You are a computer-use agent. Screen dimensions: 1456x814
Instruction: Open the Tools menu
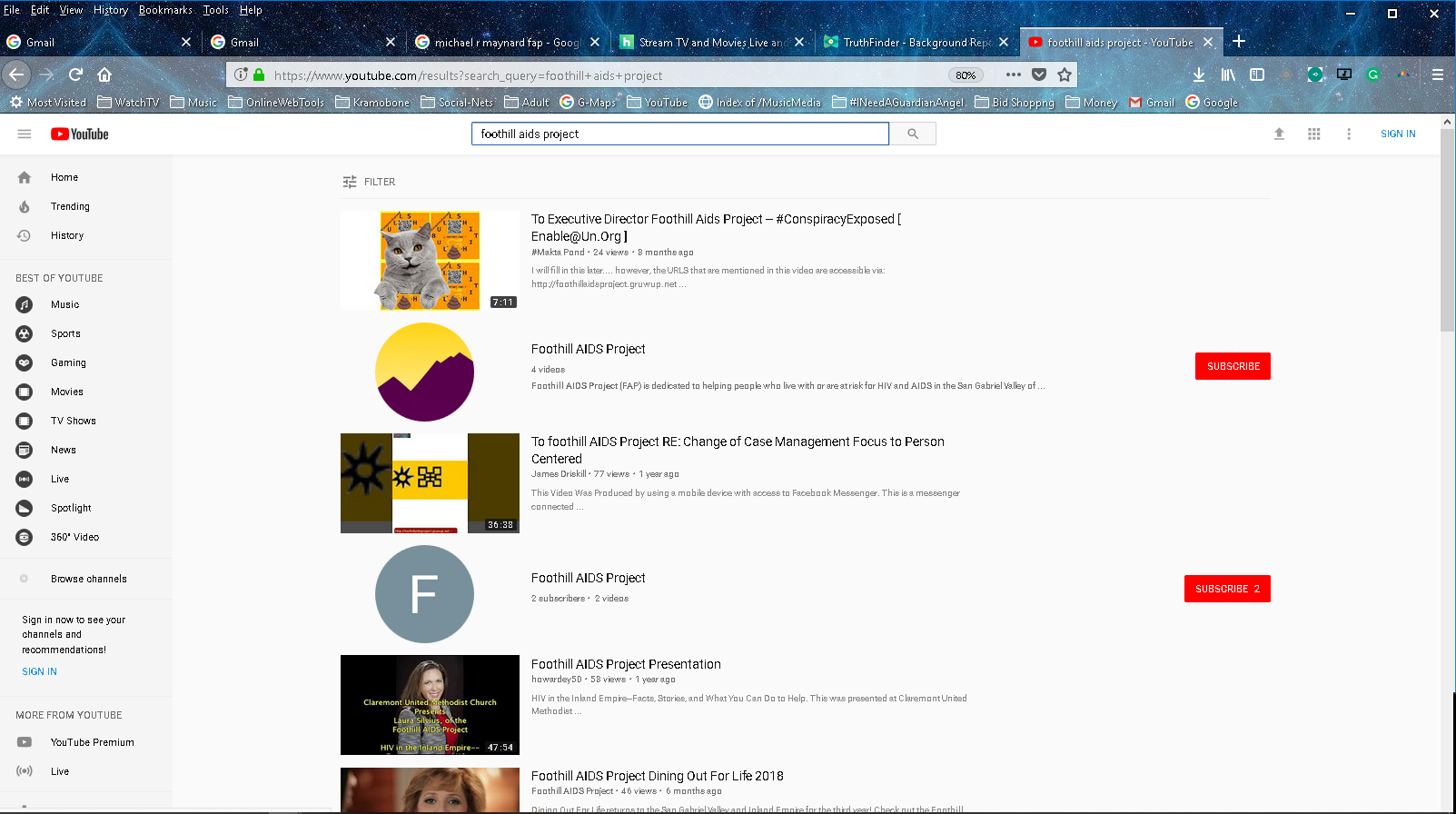(x=215, y=10)
